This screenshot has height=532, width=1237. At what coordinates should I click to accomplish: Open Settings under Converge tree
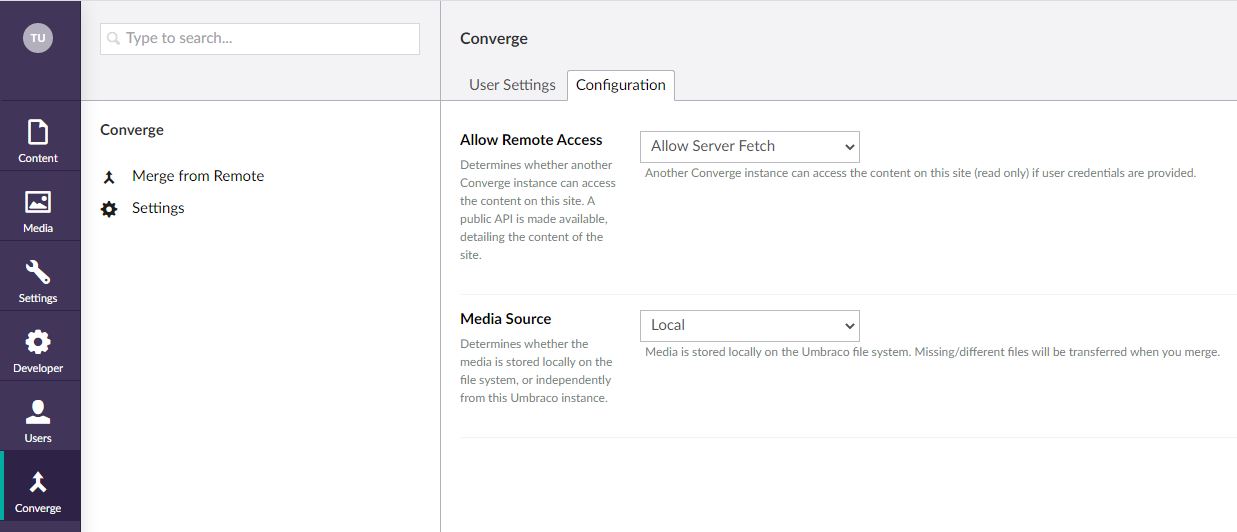click(x=158, y=208)
